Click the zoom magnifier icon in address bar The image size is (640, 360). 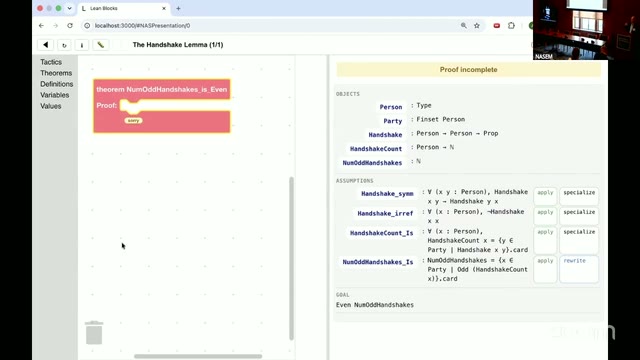tap(464, 25)
